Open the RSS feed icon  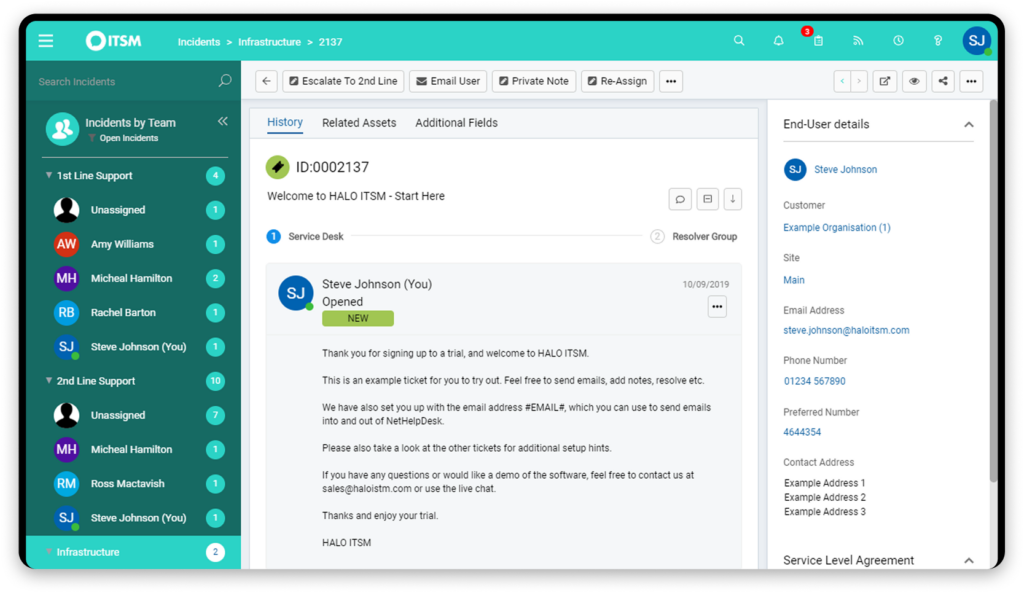[858, 40]
